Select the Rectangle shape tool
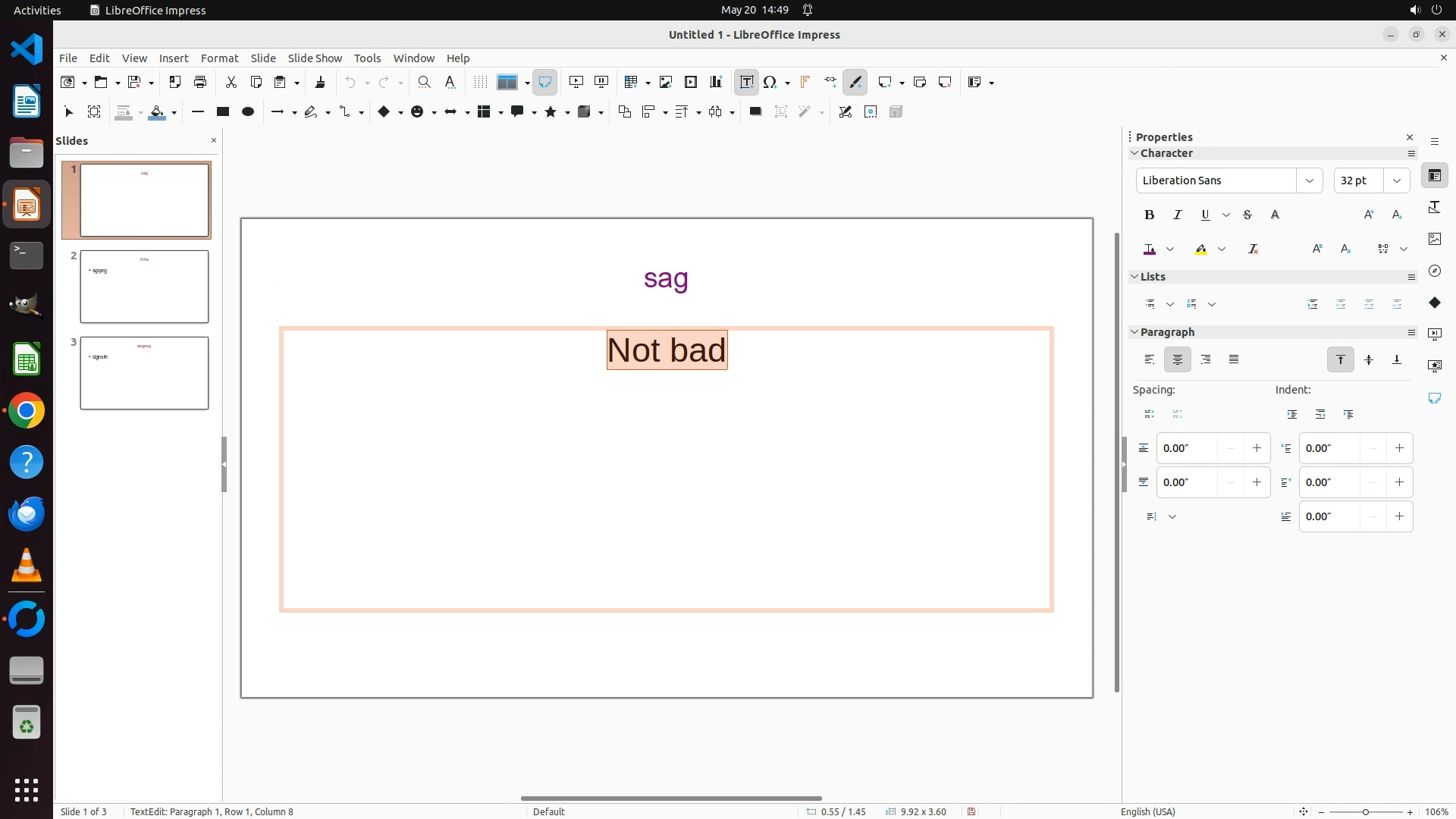The height and width of the screenshot is (819, 1456). click(x=222, y=112)
